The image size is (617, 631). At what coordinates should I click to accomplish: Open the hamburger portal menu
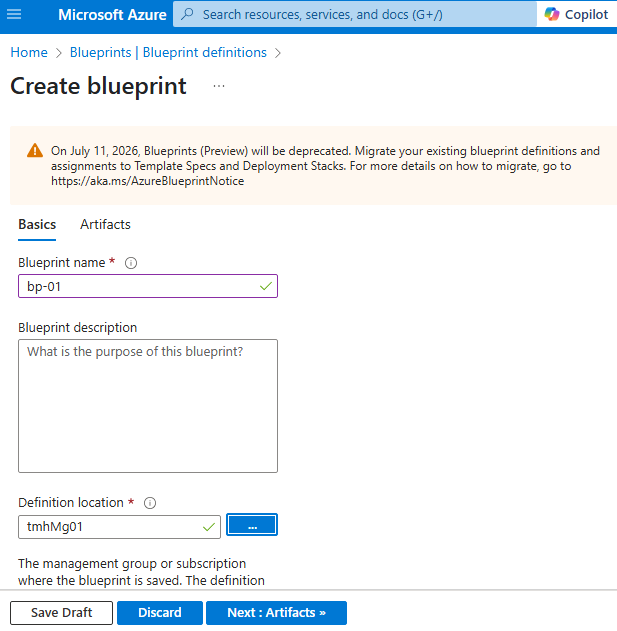pyautogui.click(x=14, y=14)
